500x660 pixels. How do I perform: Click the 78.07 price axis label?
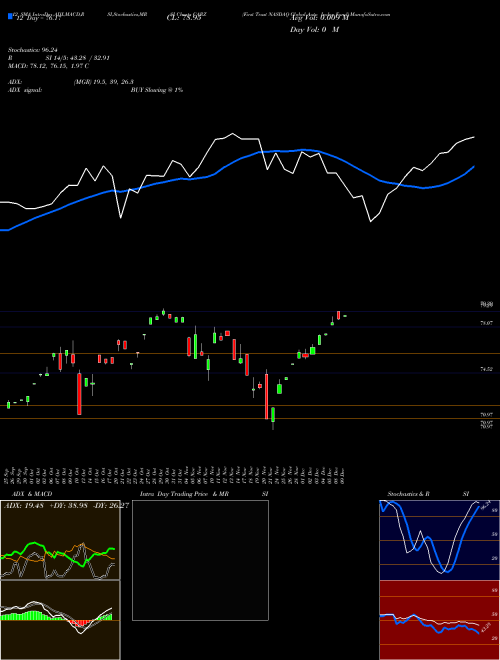pyautogui.click(x=487, y=323)
